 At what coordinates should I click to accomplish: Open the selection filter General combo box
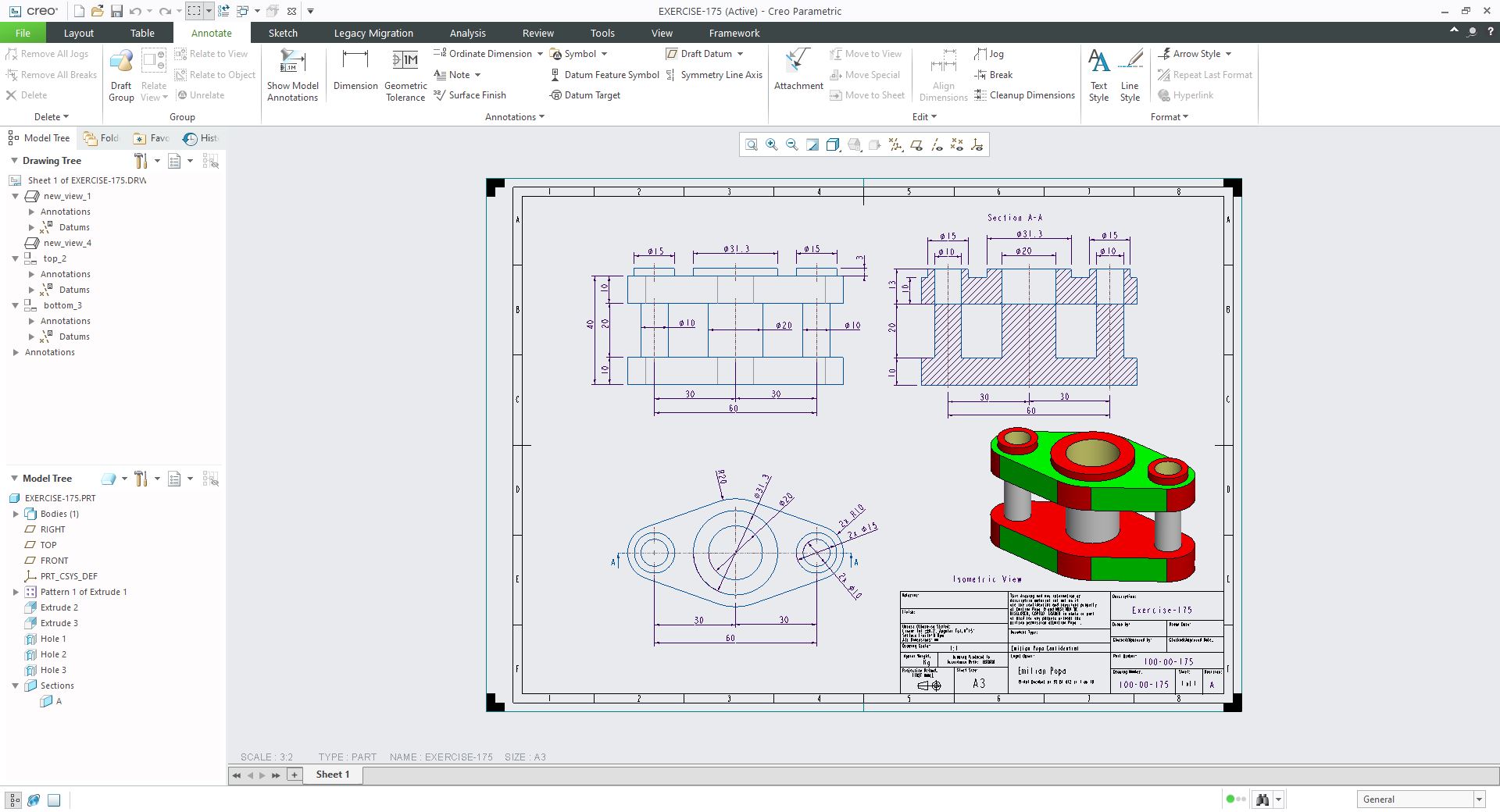click(x=1421, y=800)
